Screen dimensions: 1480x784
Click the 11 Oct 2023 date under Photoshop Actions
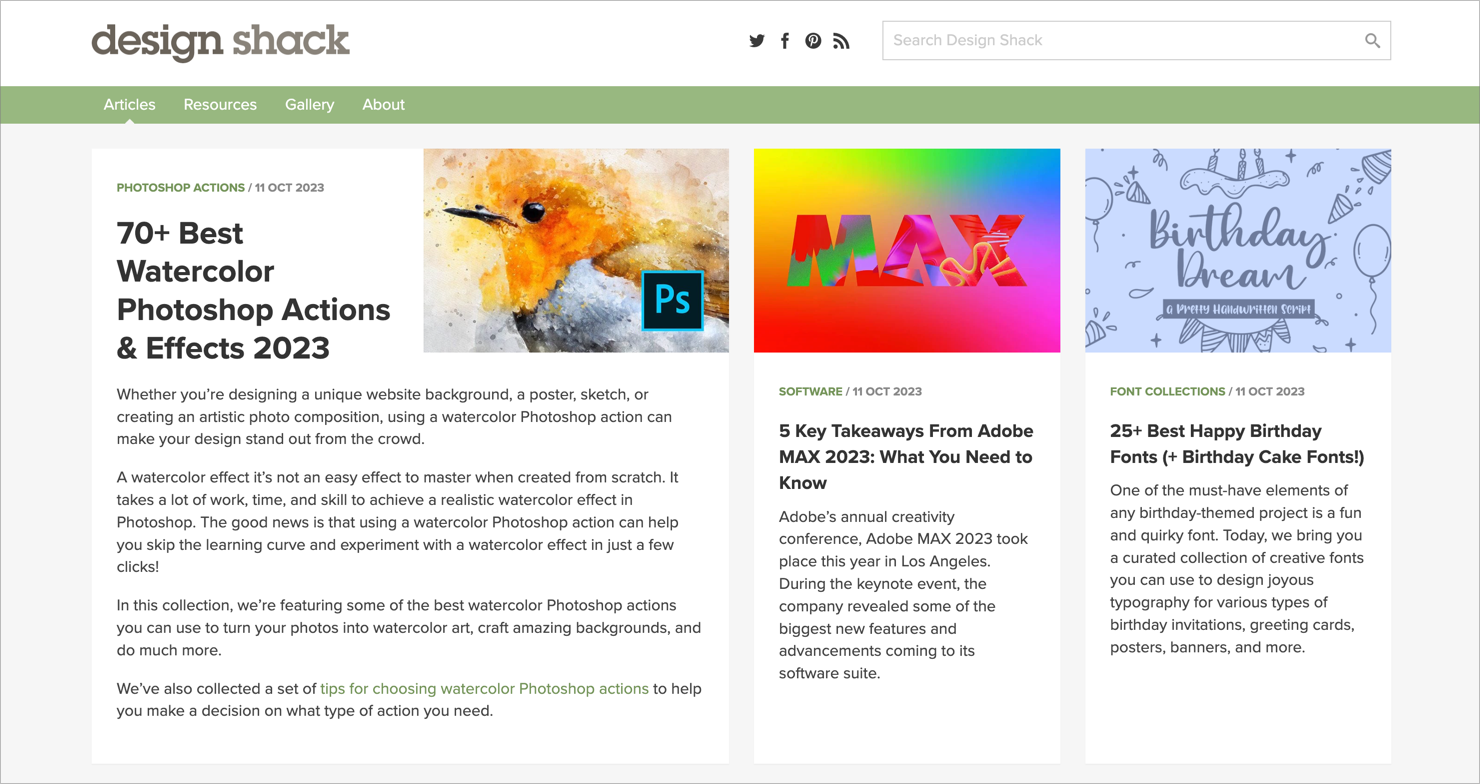(289, 187)
